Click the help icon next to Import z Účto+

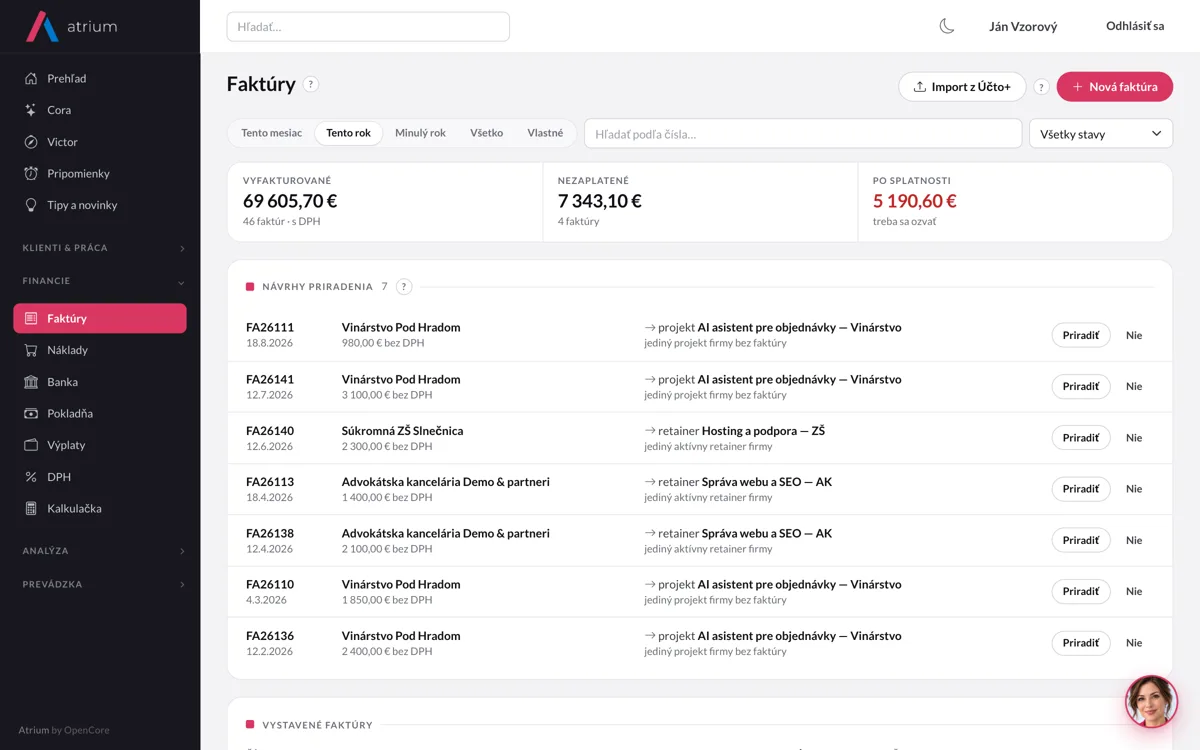[x=1041, y=87]
